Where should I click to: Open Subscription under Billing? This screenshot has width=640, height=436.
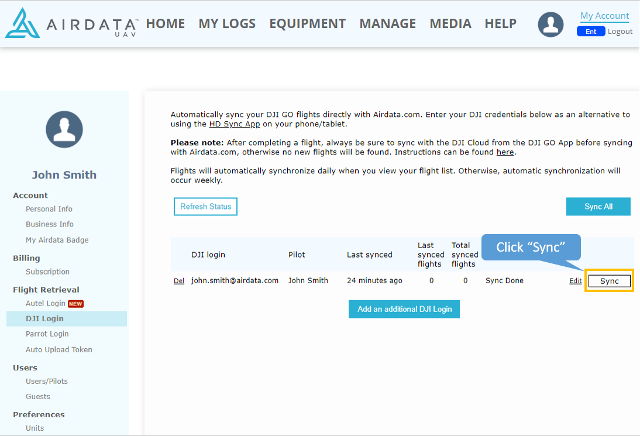click(47, 271)
